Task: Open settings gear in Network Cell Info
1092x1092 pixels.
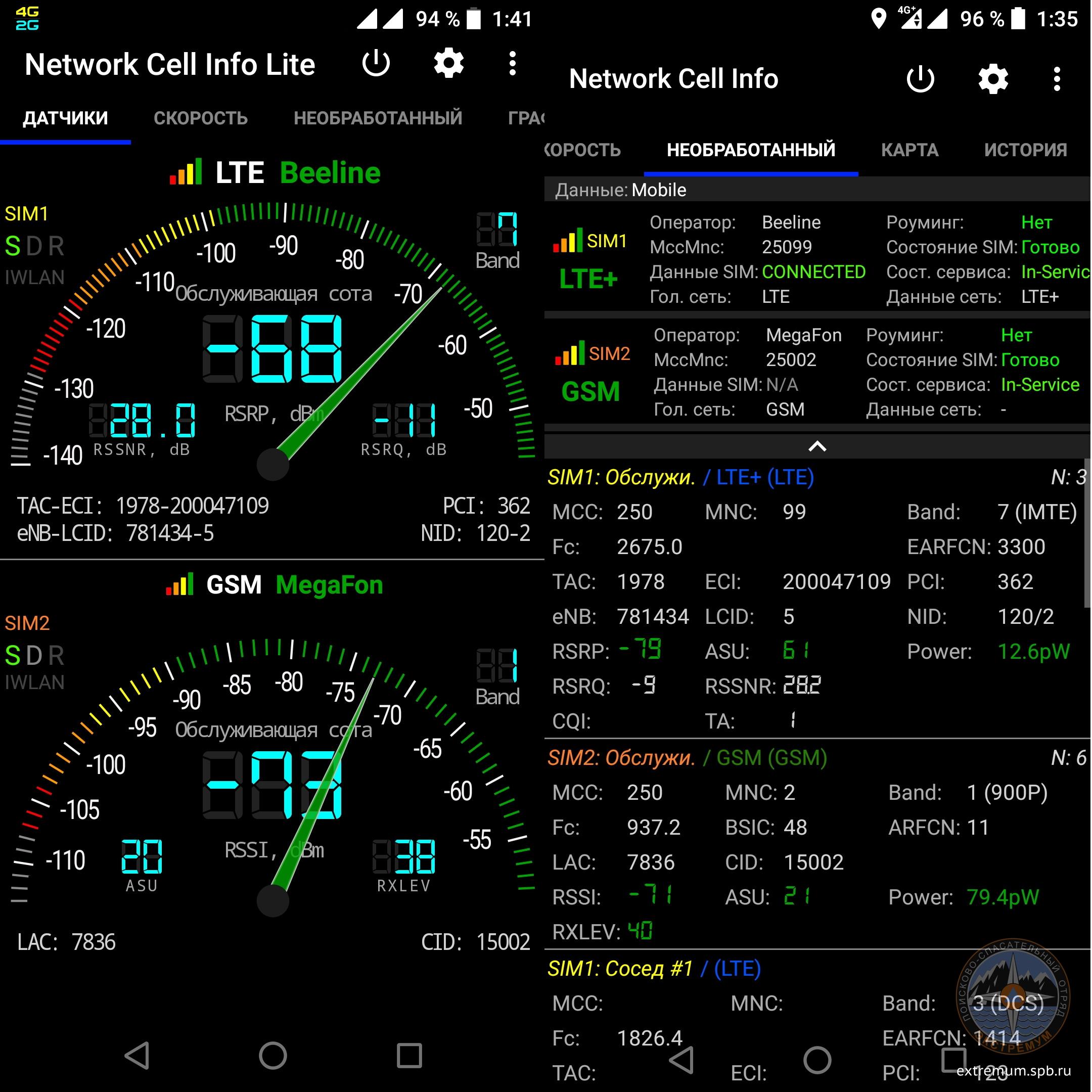Action: click(993, 78)
